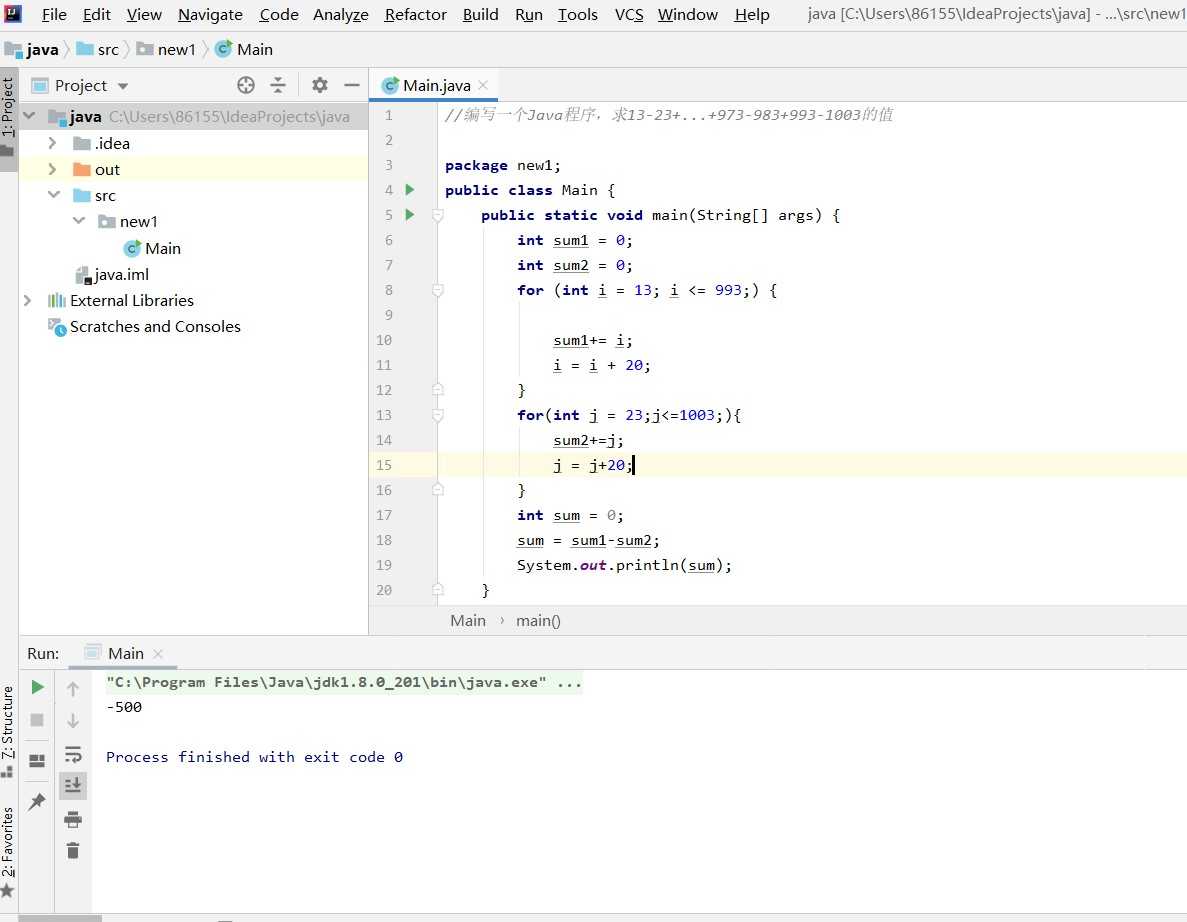Select Main class in project tree

point(163,248)
